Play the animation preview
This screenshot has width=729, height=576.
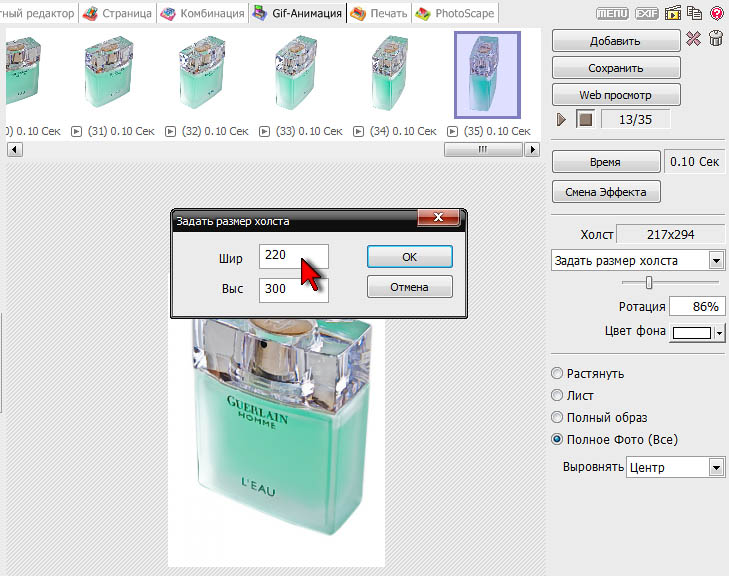(562, 119)
